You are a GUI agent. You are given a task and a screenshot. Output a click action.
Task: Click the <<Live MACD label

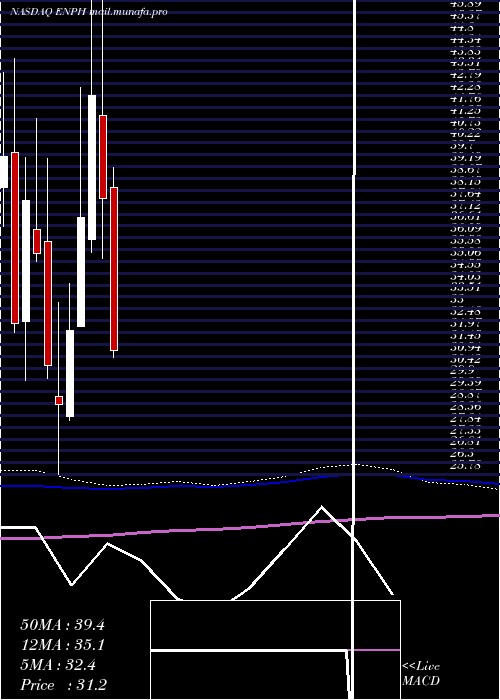(x=421, y=674)
